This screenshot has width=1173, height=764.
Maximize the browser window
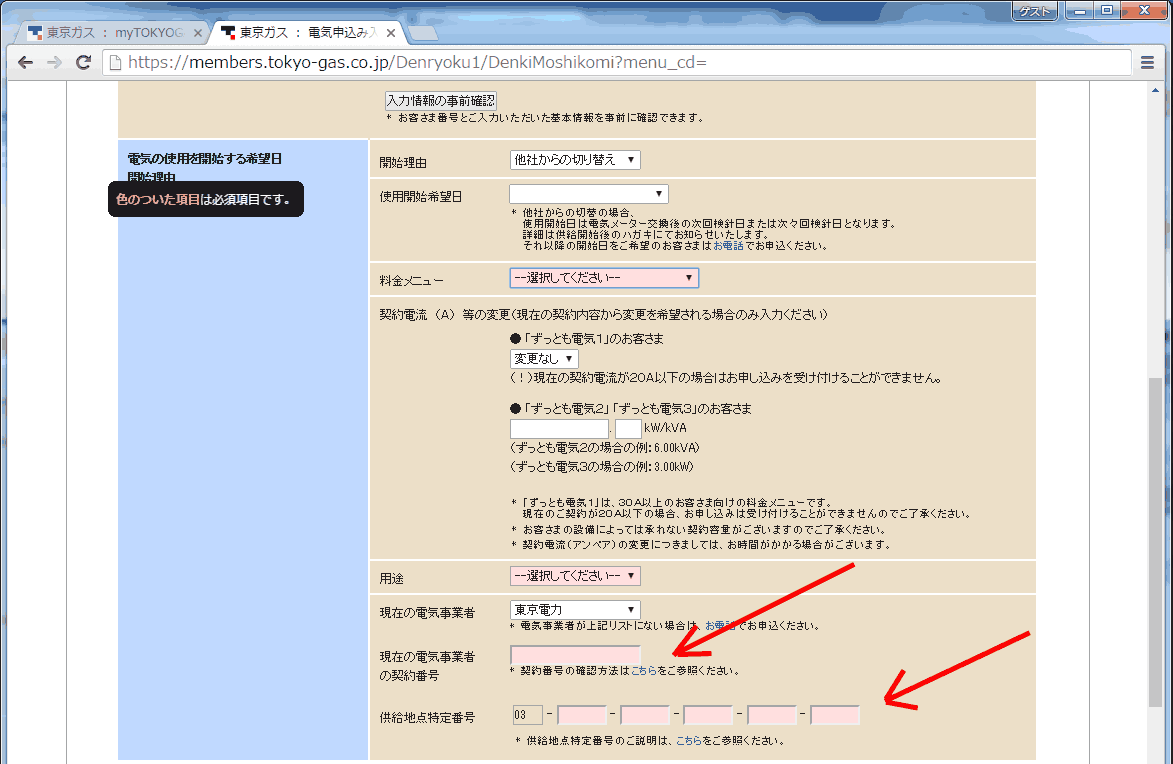[1107, 10]
